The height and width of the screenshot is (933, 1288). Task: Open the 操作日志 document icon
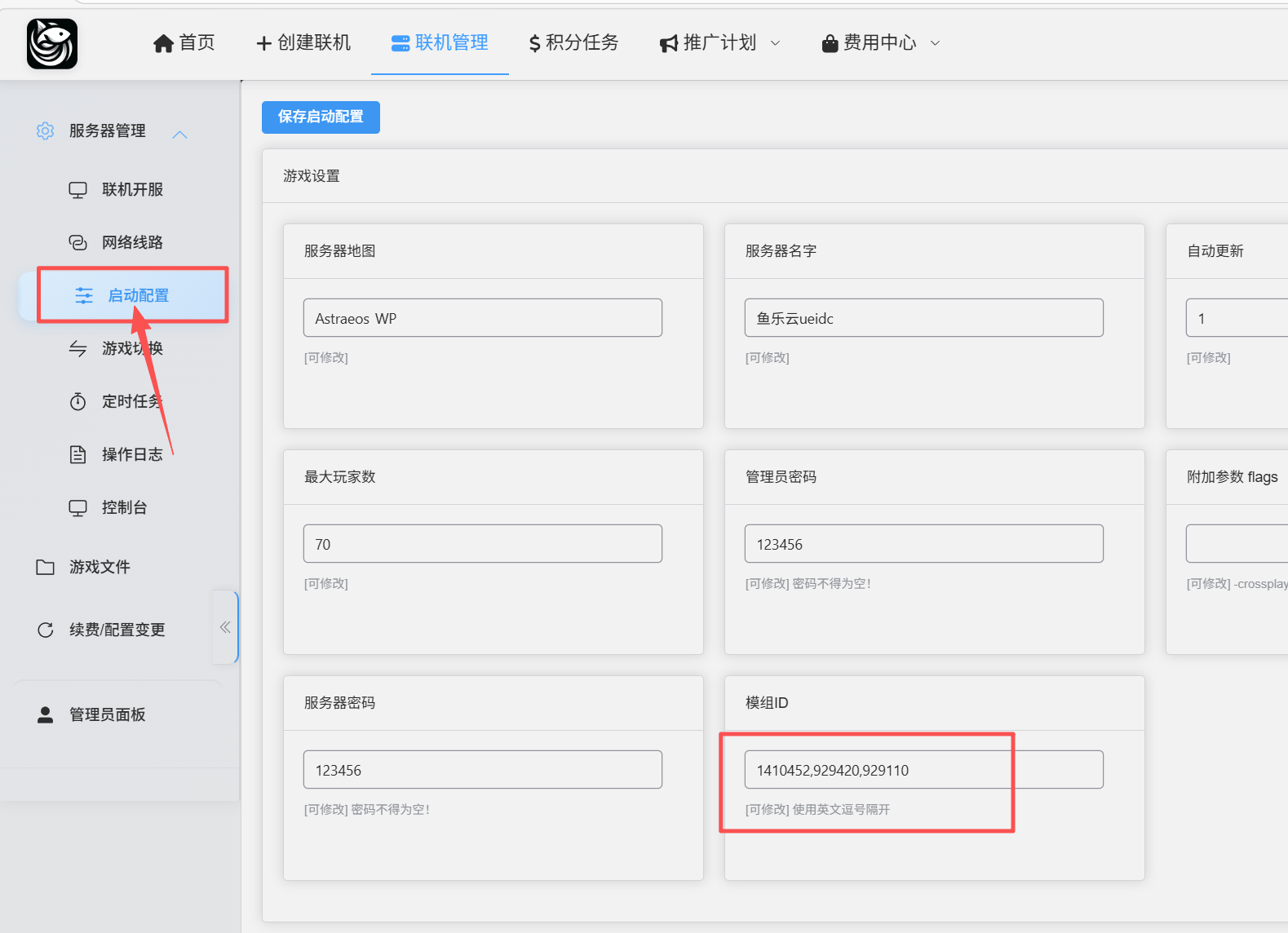pos(77,454)
